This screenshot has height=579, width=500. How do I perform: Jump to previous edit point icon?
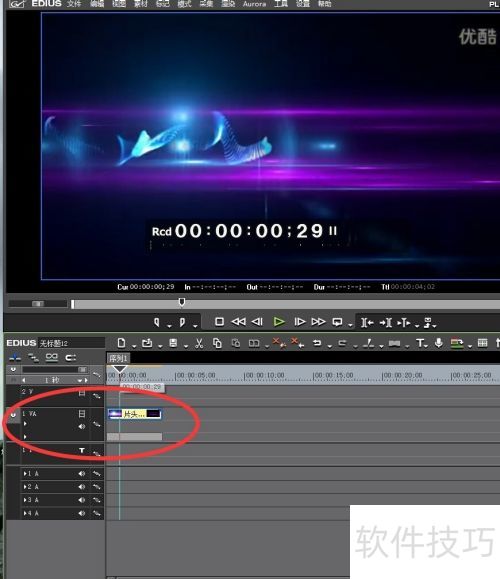[x=367, y=322]
